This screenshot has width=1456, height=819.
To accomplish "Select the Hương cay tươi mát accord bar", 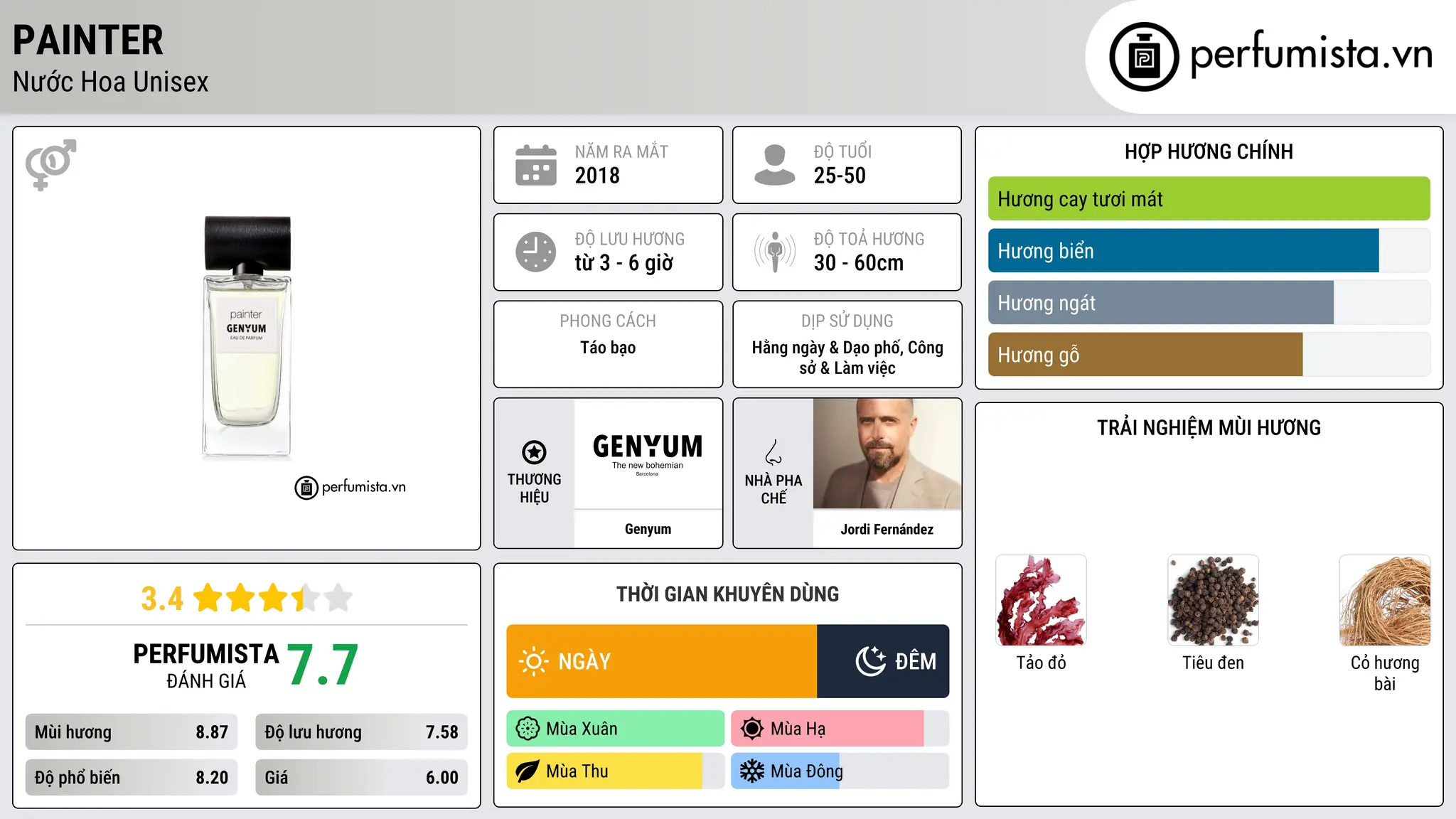I will [x=1209, y=199].
